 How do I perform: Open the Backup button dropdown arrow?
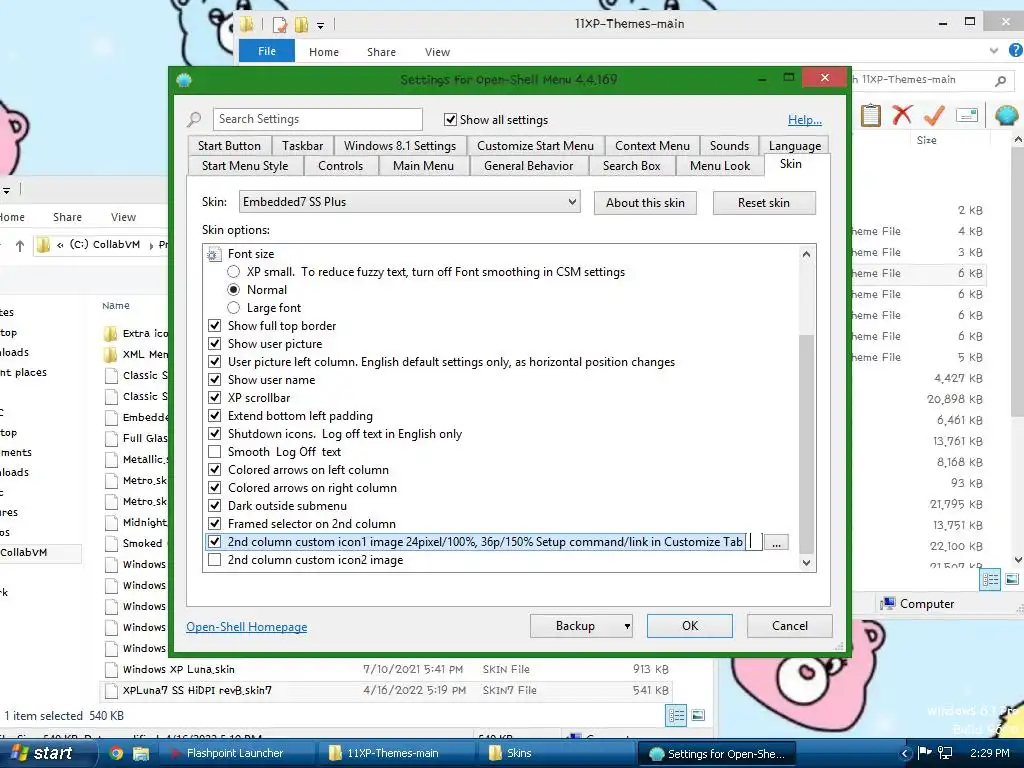[627, 626]
